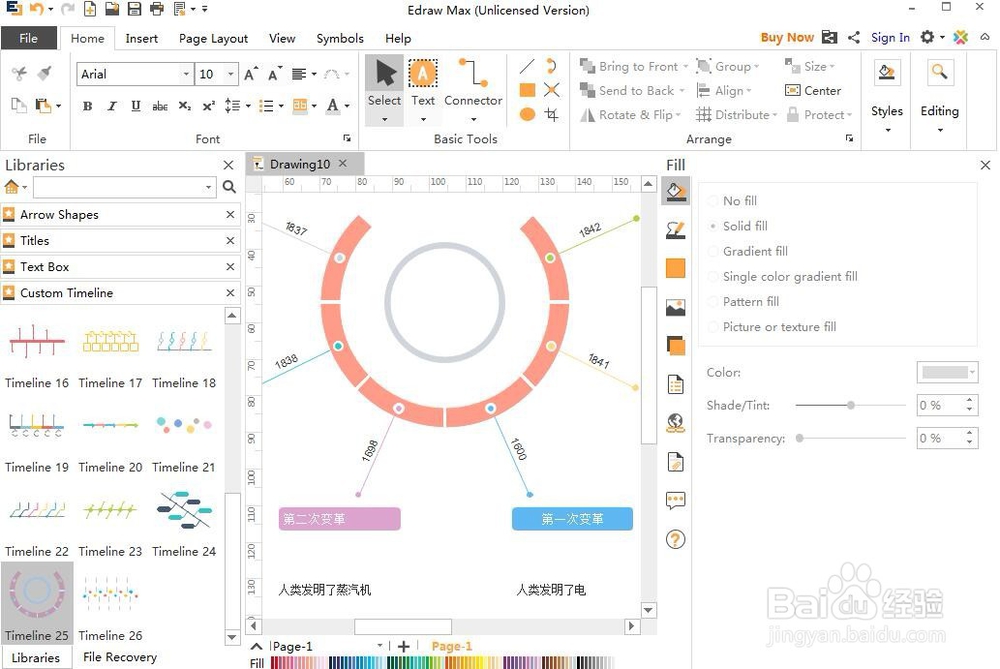Click the cut scissors icon

[19, 73]
